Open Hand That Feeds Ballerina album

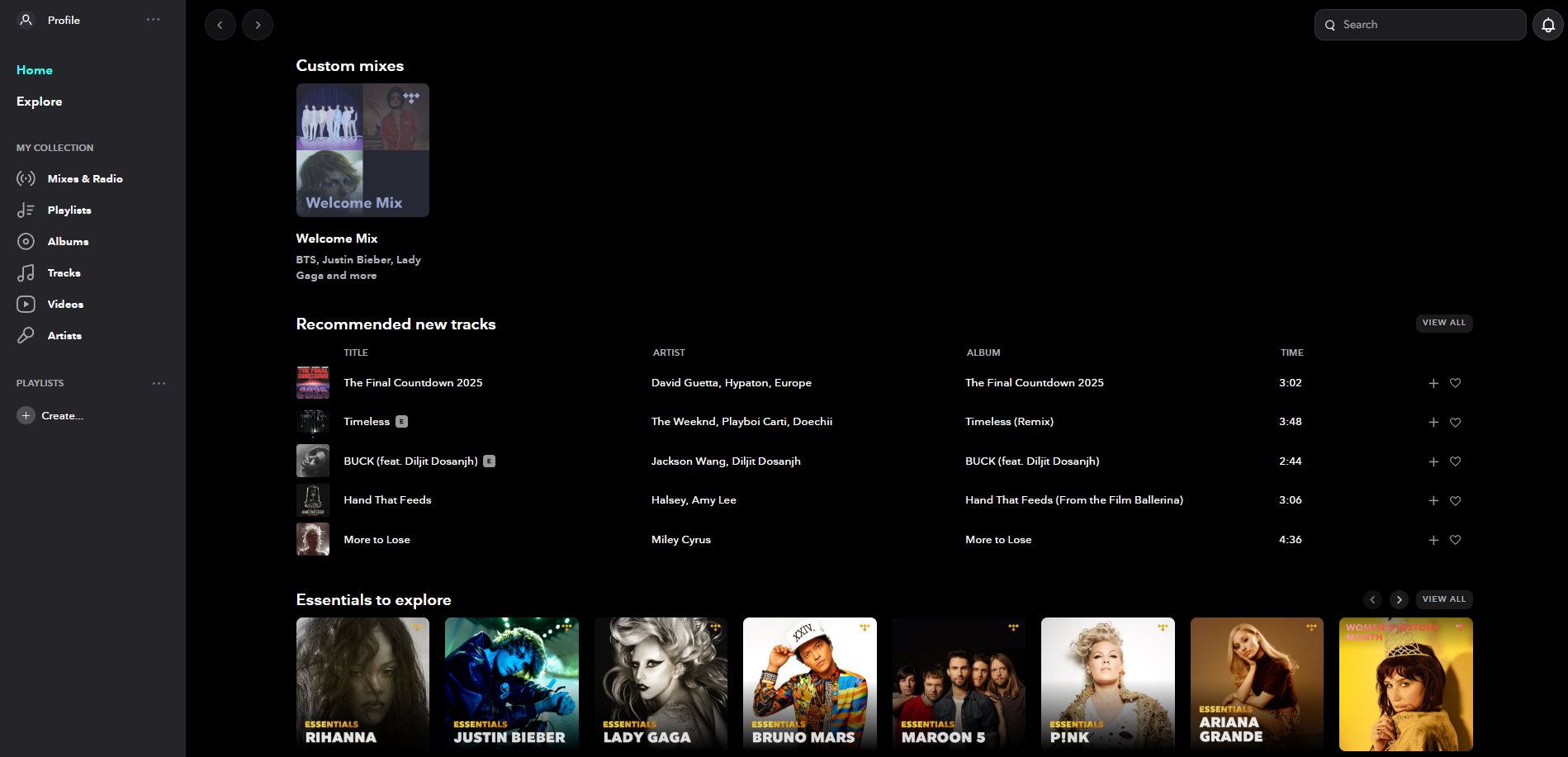1074,500
